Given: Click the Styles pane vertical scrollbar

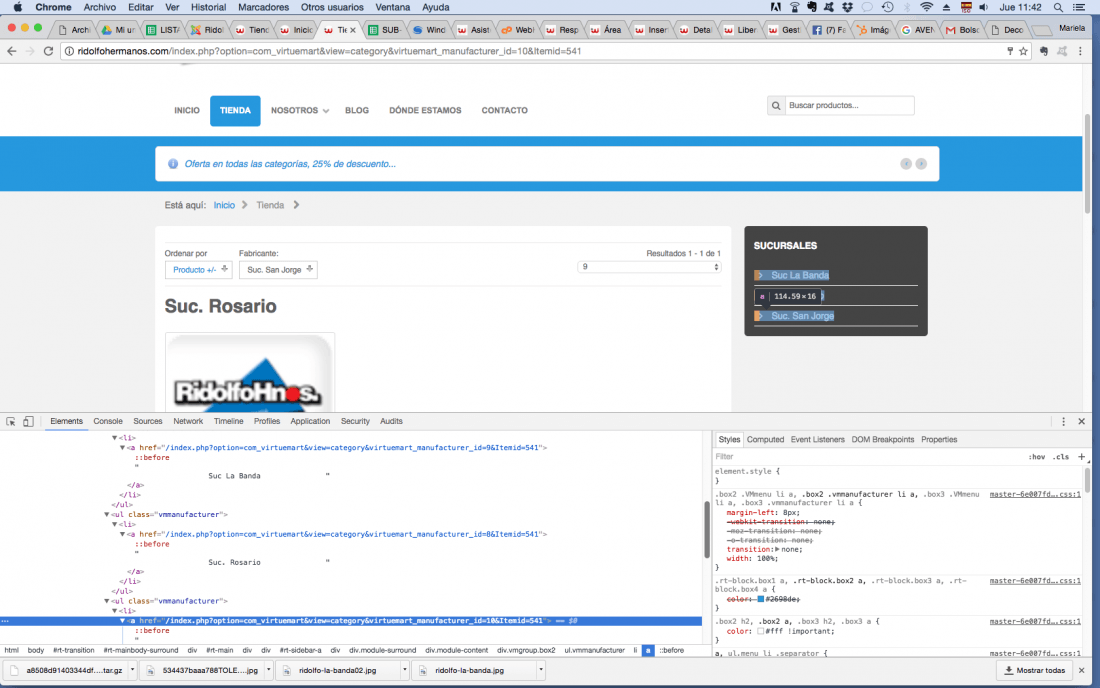Looking at the screenshot, I should tap(1087, 480).
